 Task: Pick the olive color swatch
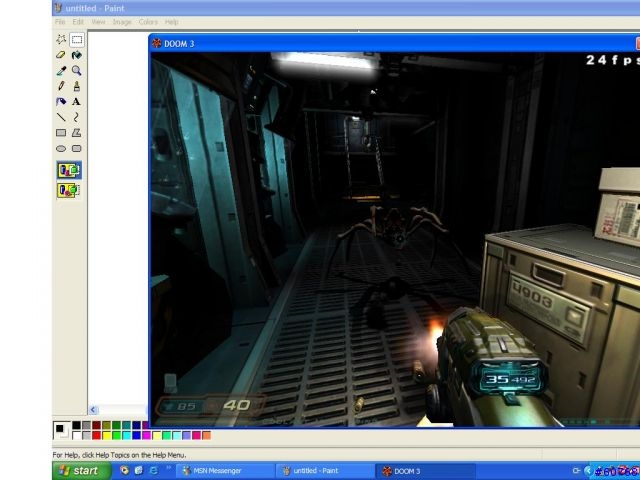107,425
